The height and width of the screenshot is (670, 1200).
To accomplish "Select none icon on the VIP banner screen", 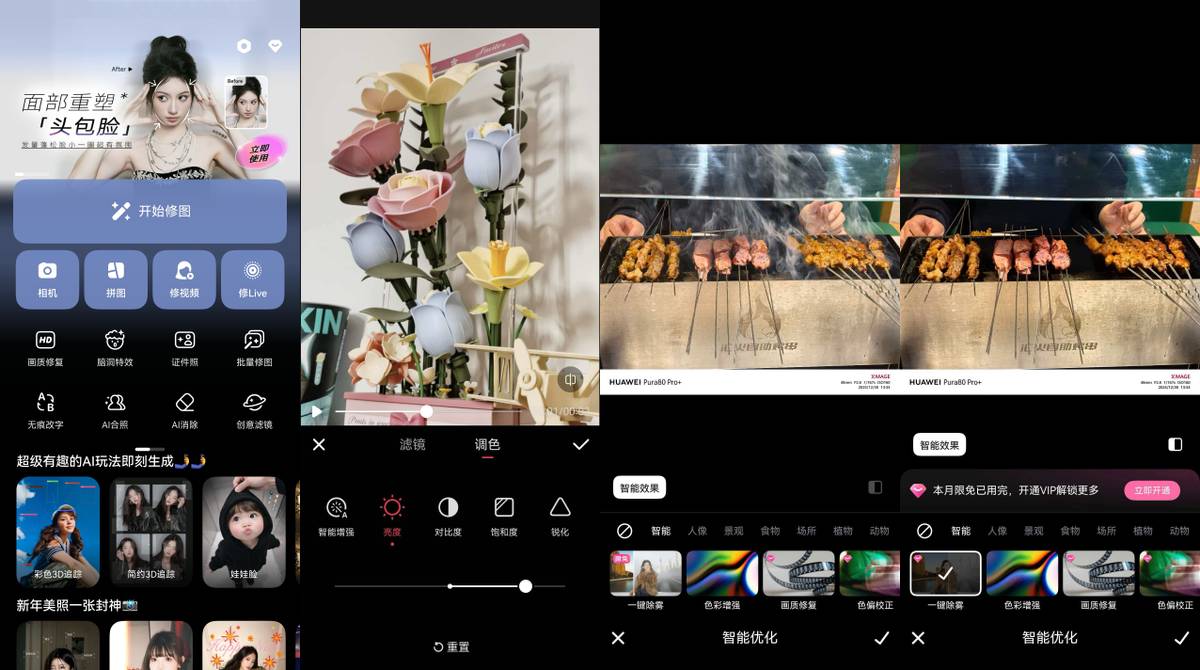I will click(924, 531).
